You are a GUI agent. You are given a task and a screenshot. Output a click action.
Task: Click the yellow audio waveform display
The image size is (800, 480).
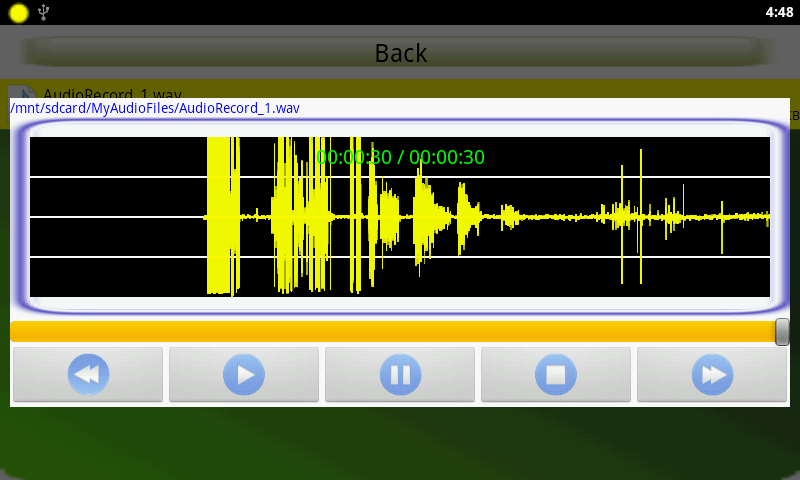(400, 217)
